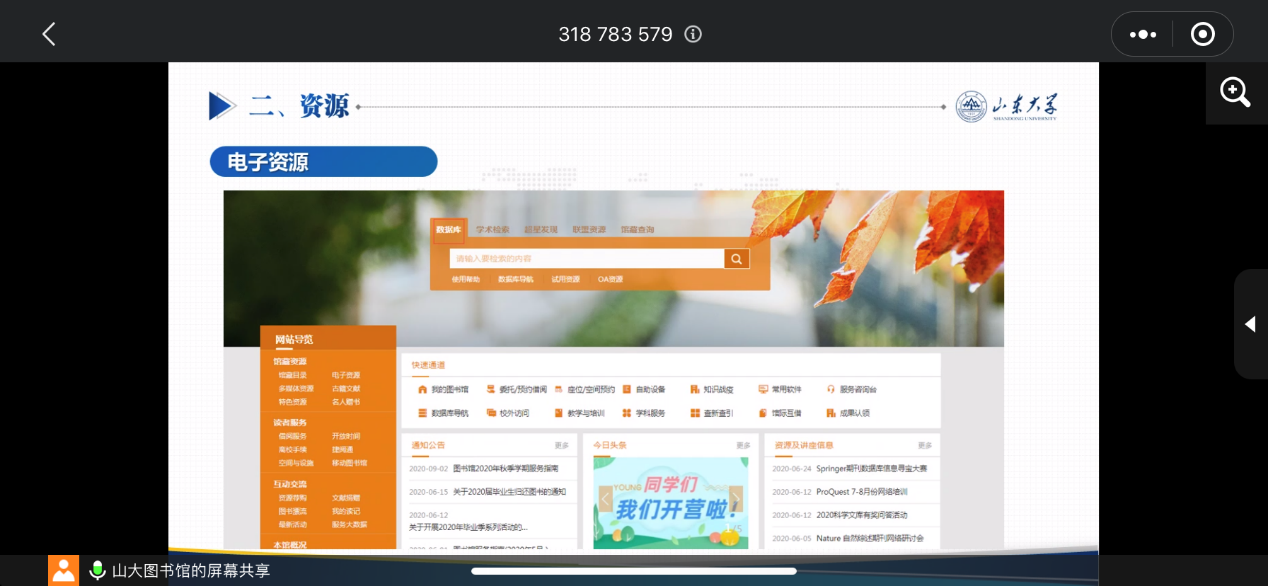The height and width of the screenshot is (586, 1268).
Task: Click the 常用软件 monitor icon
Action: 763,389
